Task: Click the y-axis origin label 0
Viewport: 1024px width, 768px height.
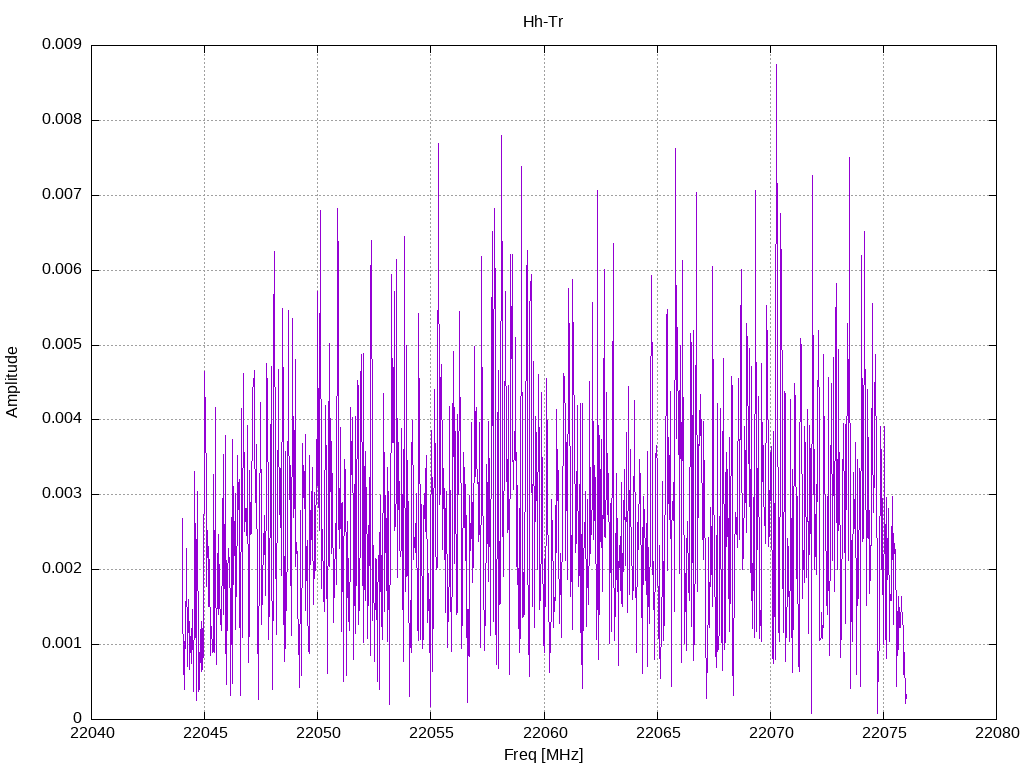Action: tap(78, 718)
